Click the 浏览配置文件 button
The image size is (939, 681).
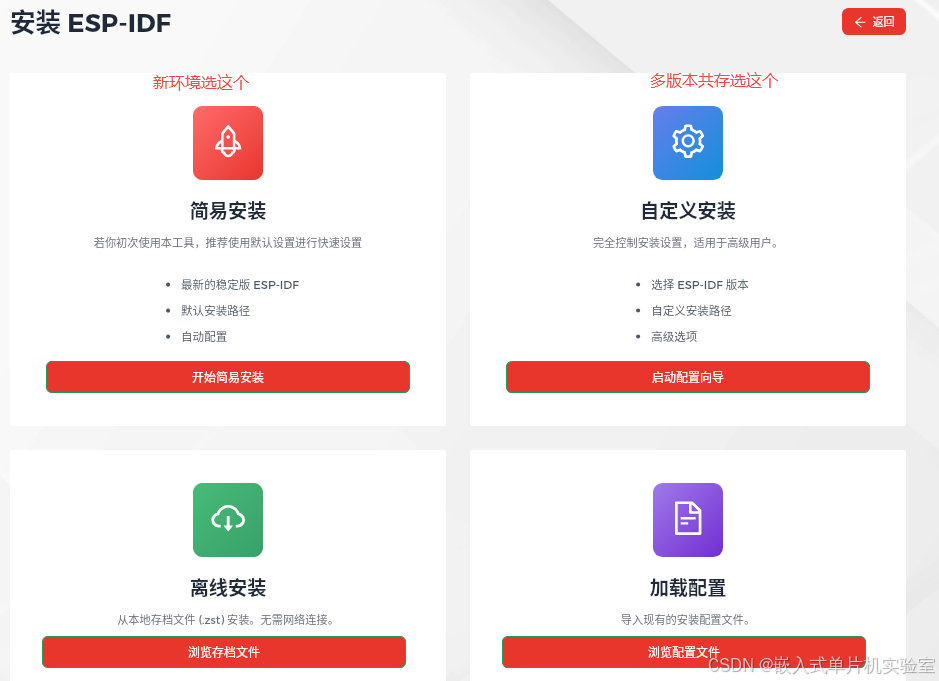(x=684, y=651)
